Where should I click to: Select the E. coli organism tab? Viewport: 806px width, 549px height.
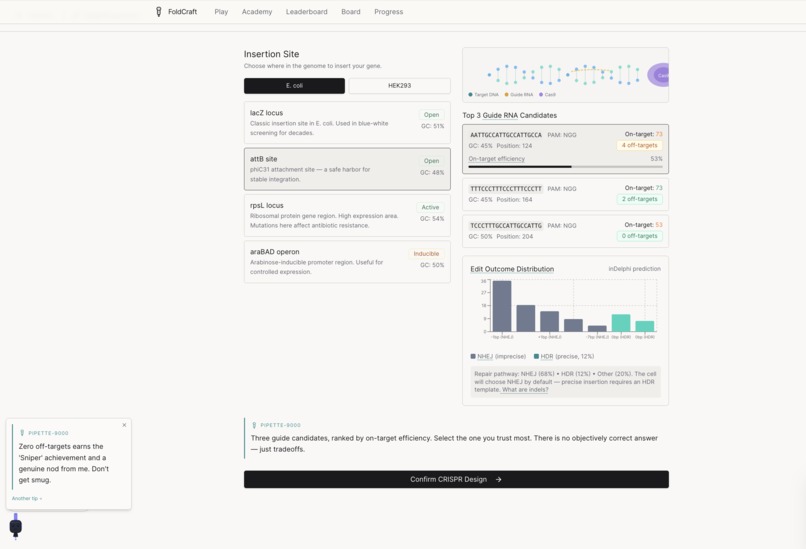pyautogui.click(x=294, y=86)
